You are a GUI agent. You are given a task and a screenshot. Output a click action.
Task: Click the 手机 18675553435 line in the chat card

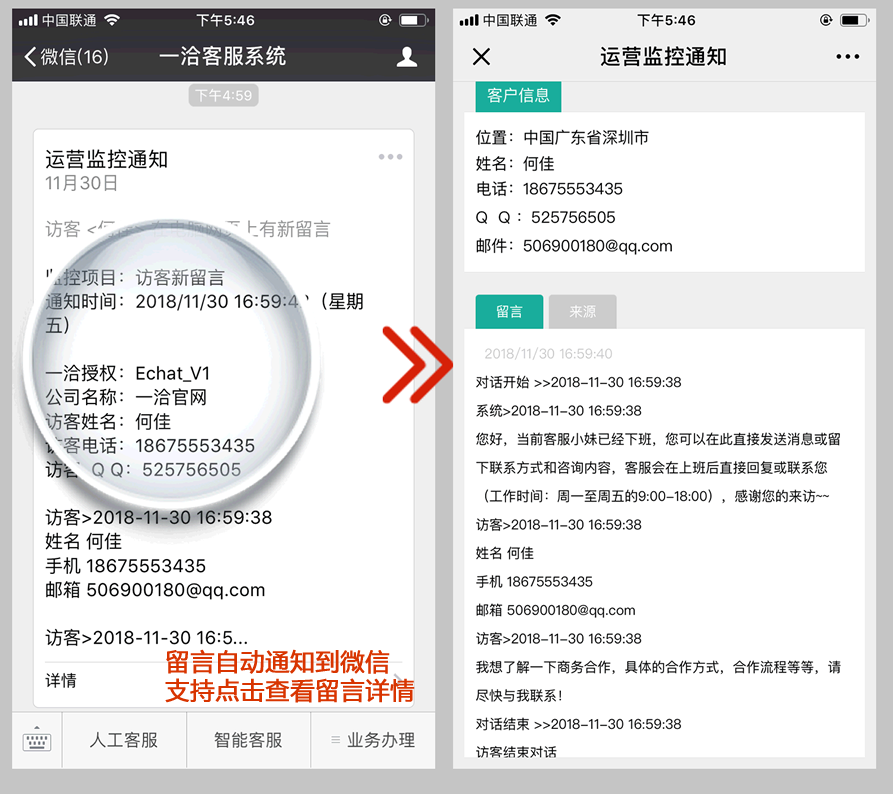[x=125, y=566]
